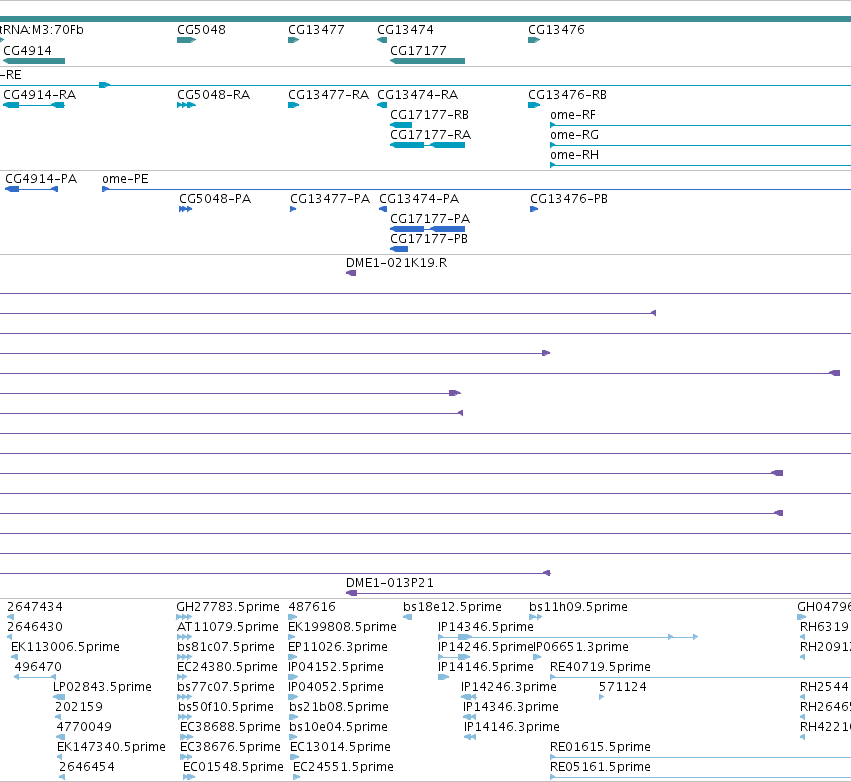This screenshot has height=782, width=851.
Task: Select the AT11079.5prime EST label
Action: (x=227, y=627)
